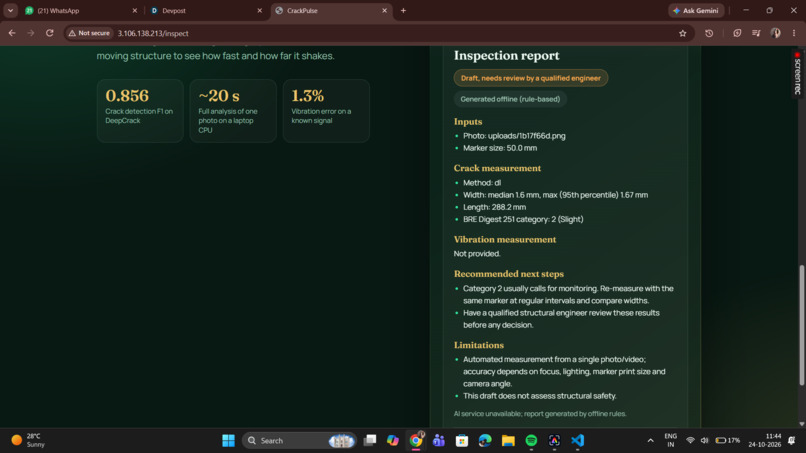Click the page vertical scrollbar thumb
The height and width of the screenshot is (453, 806).
pyautogui.click(x=802, y=325)
